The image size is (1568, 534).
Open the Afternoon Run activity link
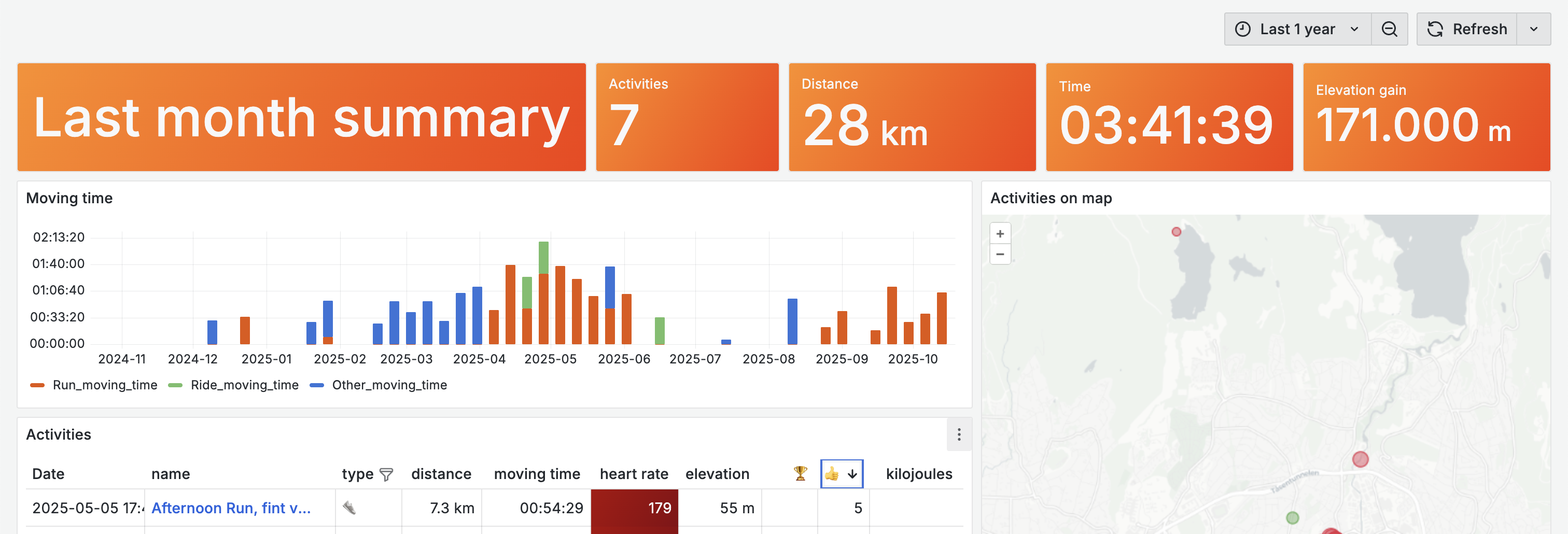click(231, 508)
